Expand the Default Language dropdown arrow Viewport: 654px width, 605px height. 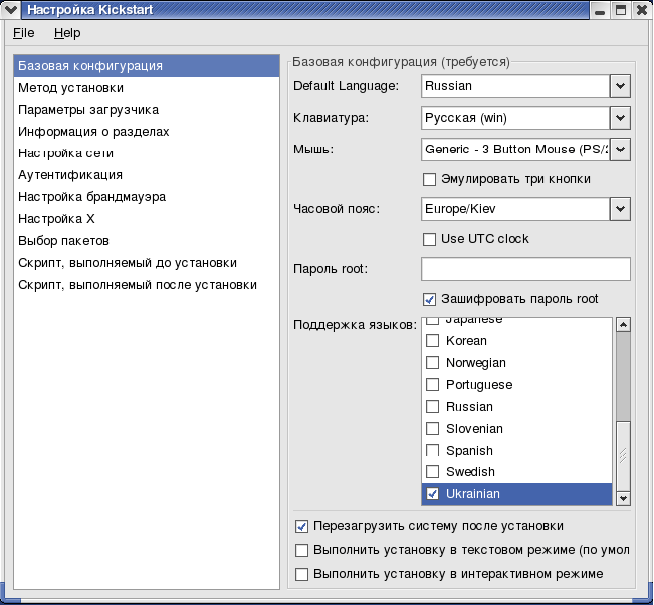pyautogui.click(x=620, y=86)
